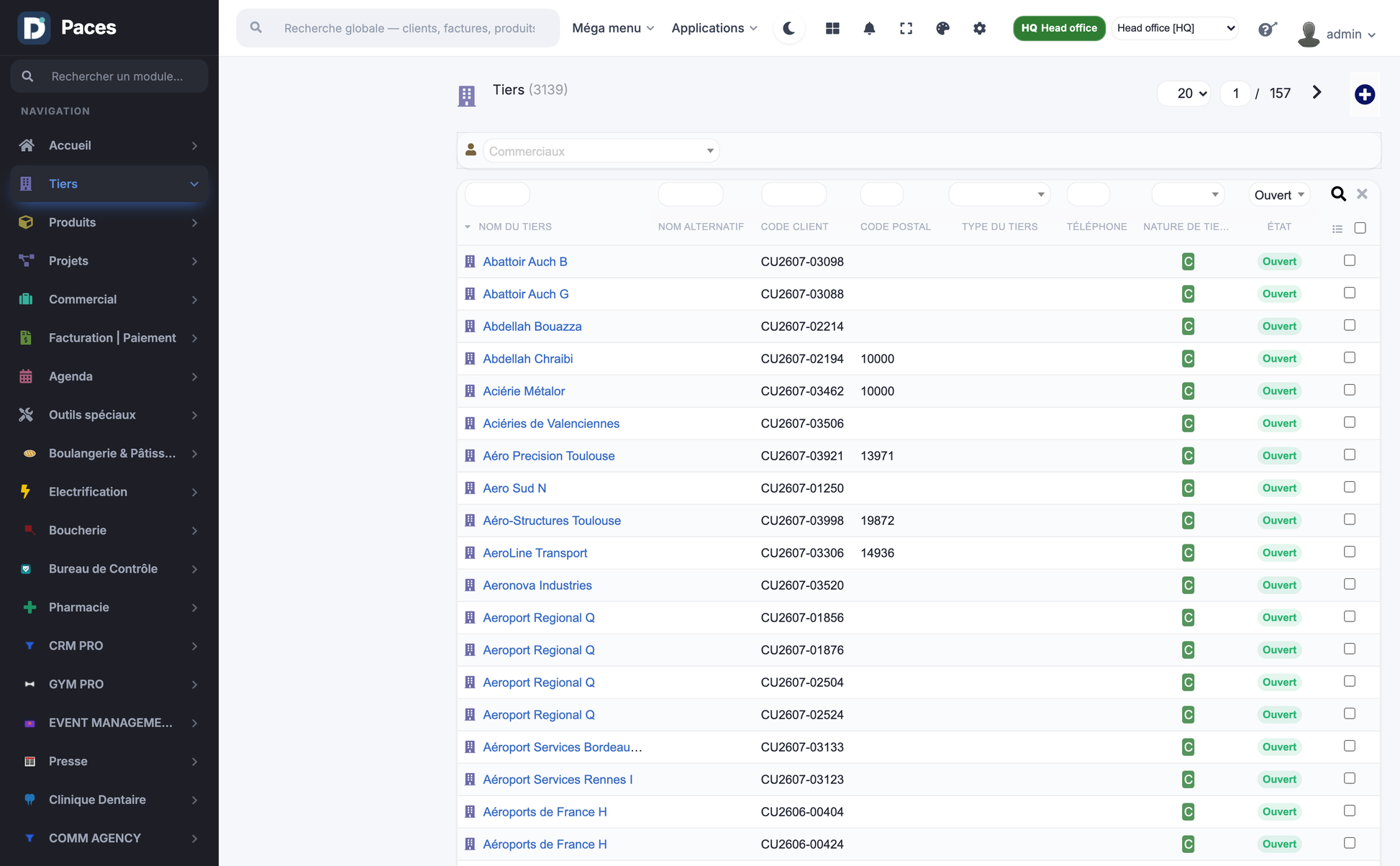This screenshot has width=1400, height=866.
Task: Sort by Nom du tiers column header
Action: [514, 227]
